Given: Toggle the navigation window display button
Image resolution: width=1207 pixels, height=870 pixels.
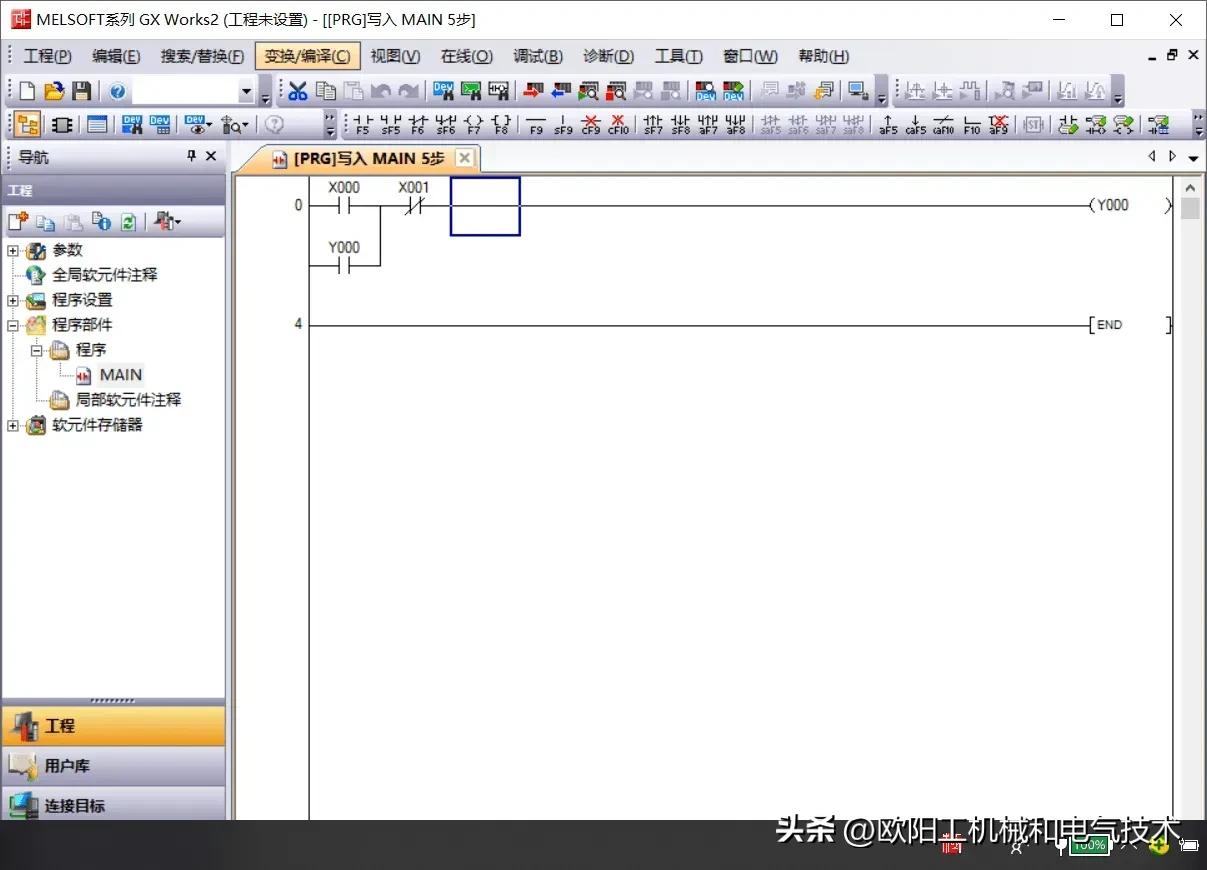Looking at the screenshot, I should [28, 125].
